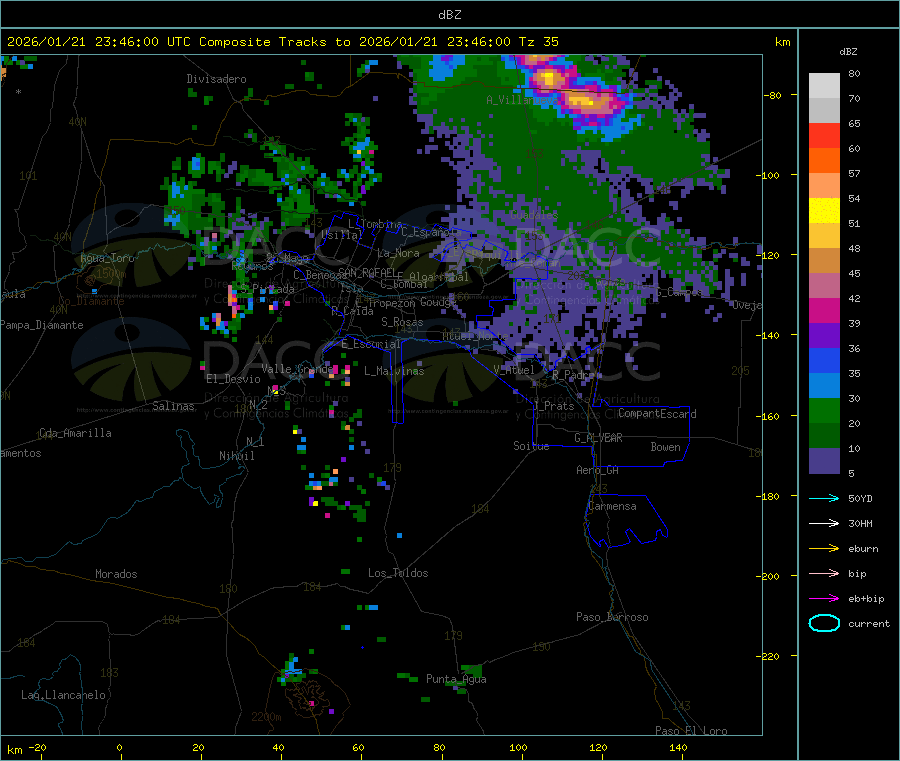Click the S_Rosas place label
This screenshot has width=900, height=761.
402,322
